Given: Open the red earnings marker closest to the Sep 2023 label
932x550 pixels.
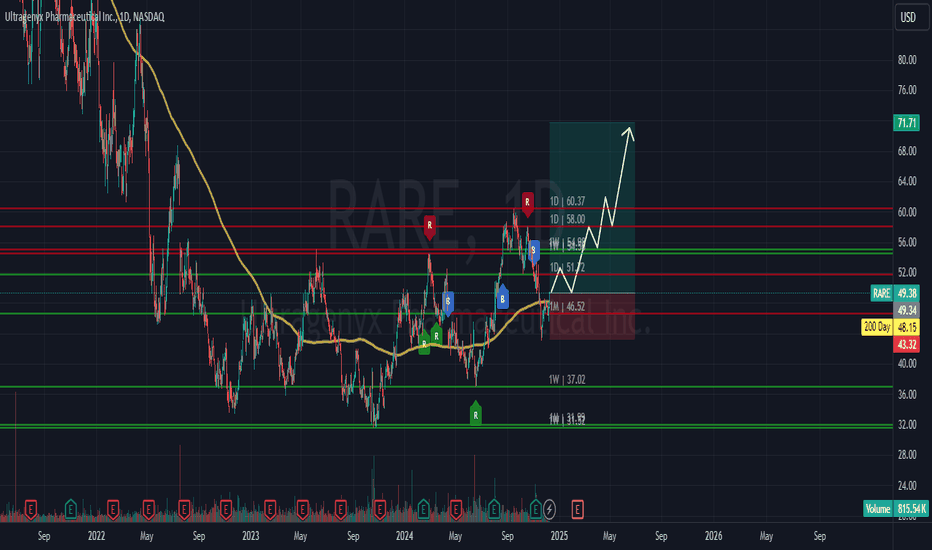Looking at the screenshot, I should pos(341,509).
